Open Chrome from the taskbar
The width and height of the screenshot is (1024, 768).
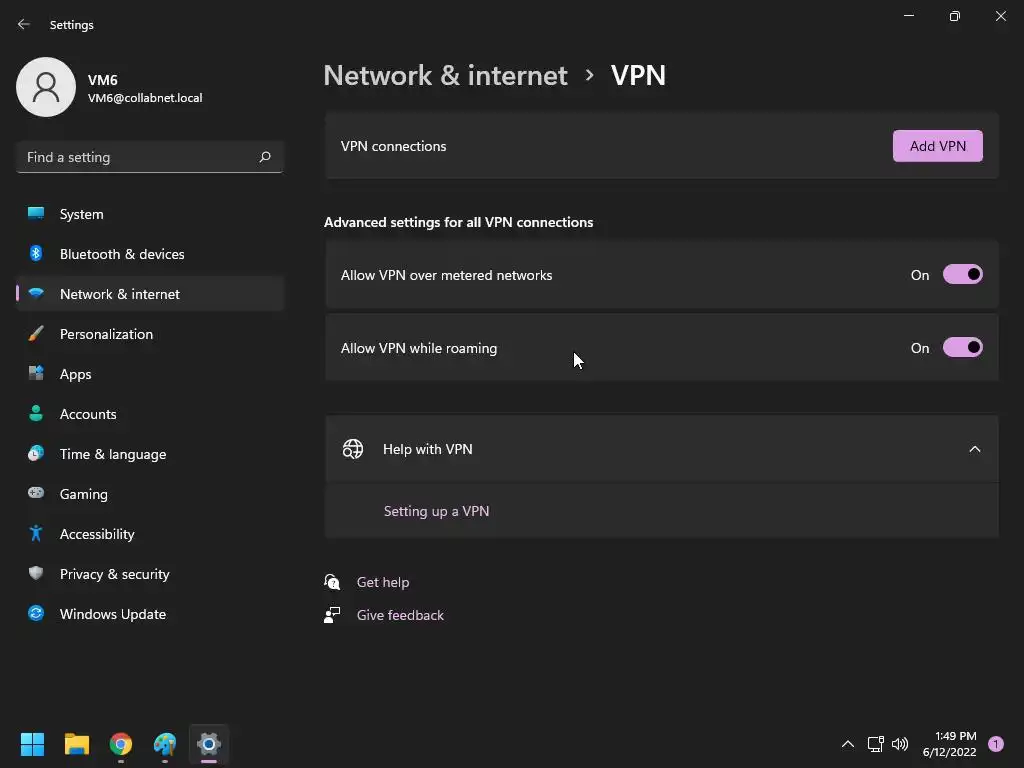click(x=121, y=744)
